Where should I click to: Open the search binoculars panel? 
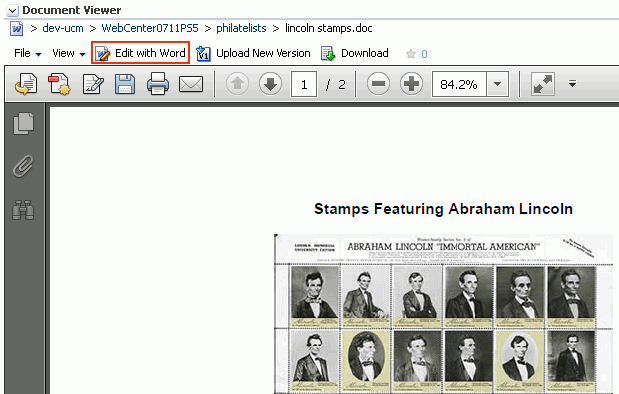click(x=23, y=210)
